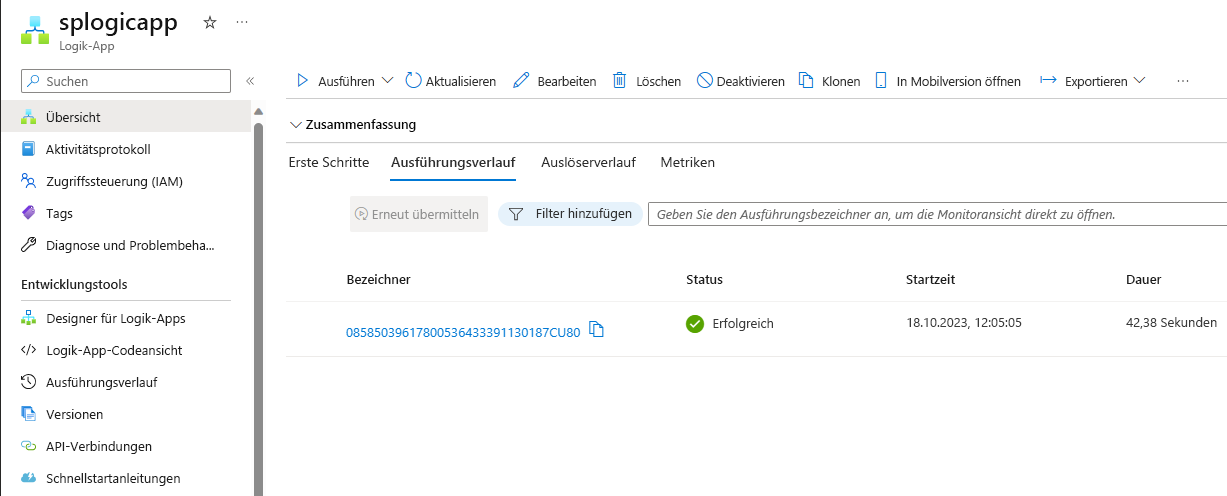Click Deaktivieren in the toolbar
This screenshot has height=496, width=1227.
click(741, 81)
